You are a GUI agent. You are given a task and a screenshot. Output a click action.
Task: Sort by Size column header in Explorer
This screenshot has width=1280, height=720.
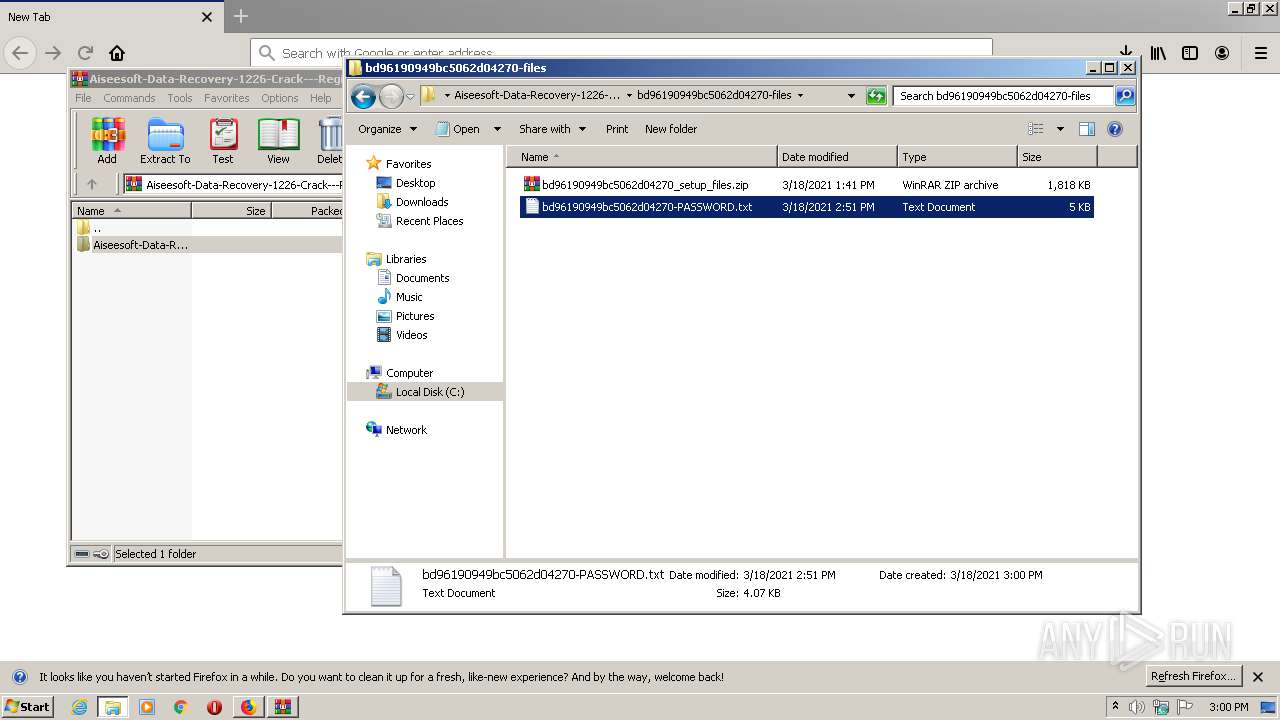[x=1057, y=157]
